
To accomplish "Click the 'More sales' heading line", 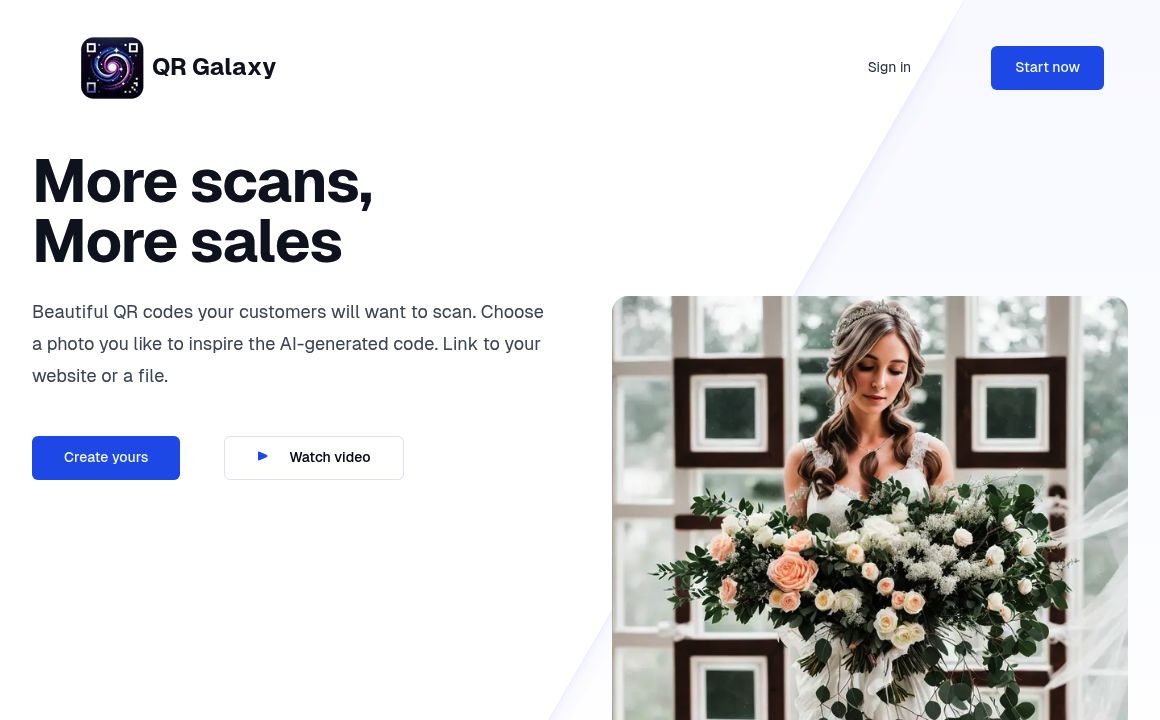I will click(187, 242).
